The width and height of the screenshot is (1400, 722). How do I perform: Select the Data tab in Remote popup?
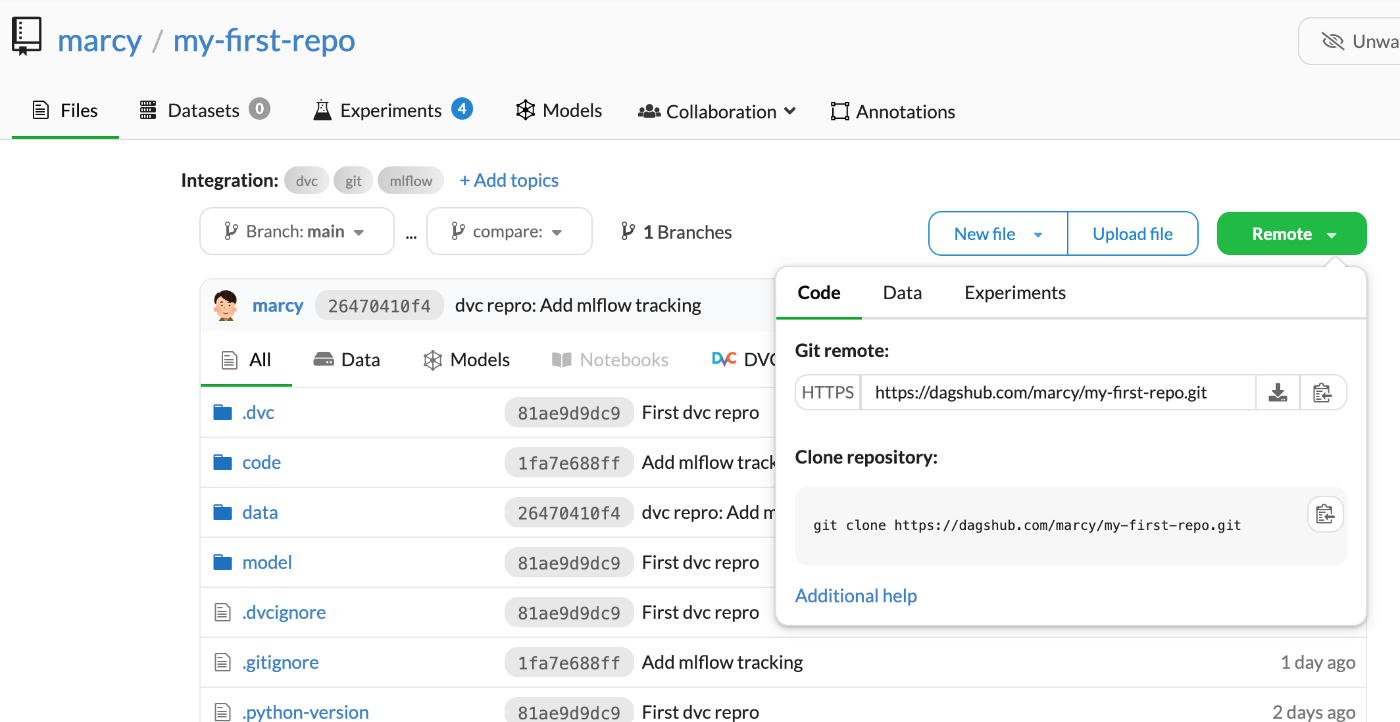click(x=902, y=293)
